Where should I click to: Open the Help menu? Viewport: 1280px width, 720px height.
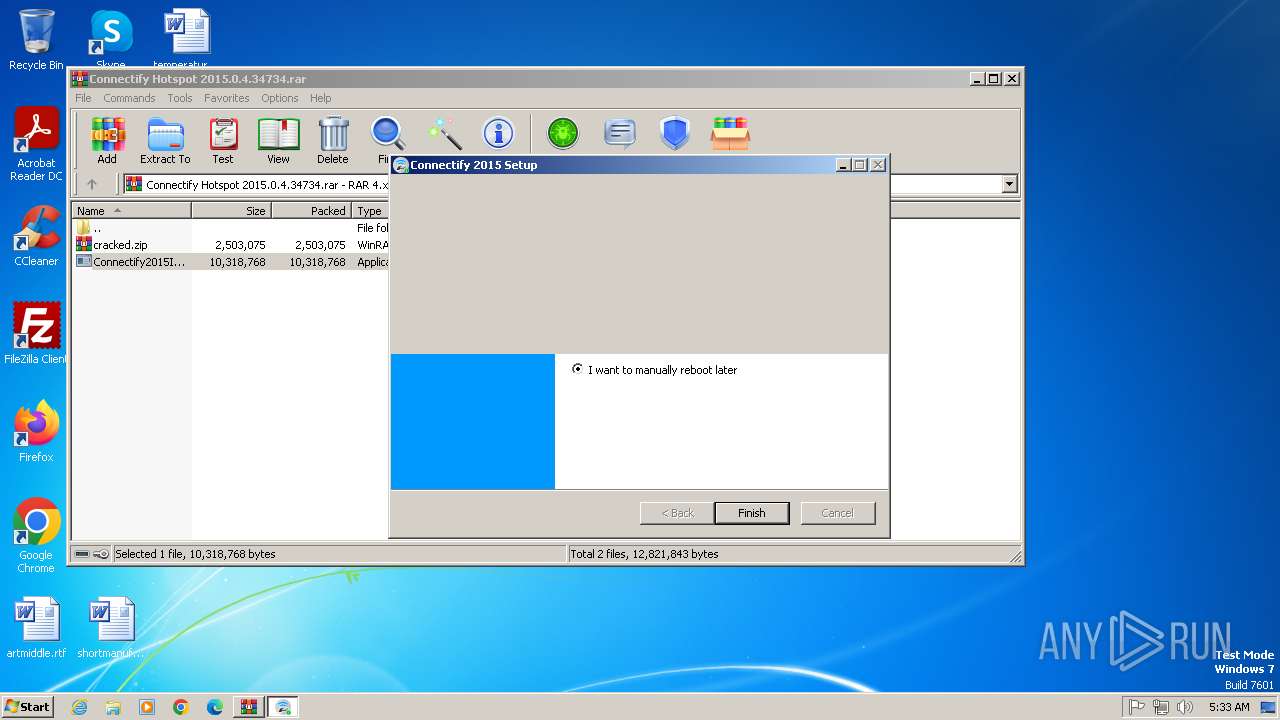320,98
